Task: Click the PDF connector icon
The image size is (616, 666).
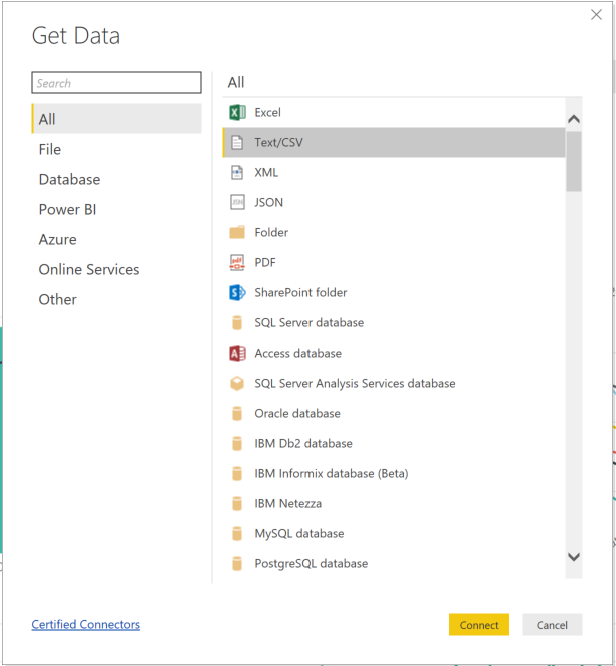Action: tap(237, 262)
